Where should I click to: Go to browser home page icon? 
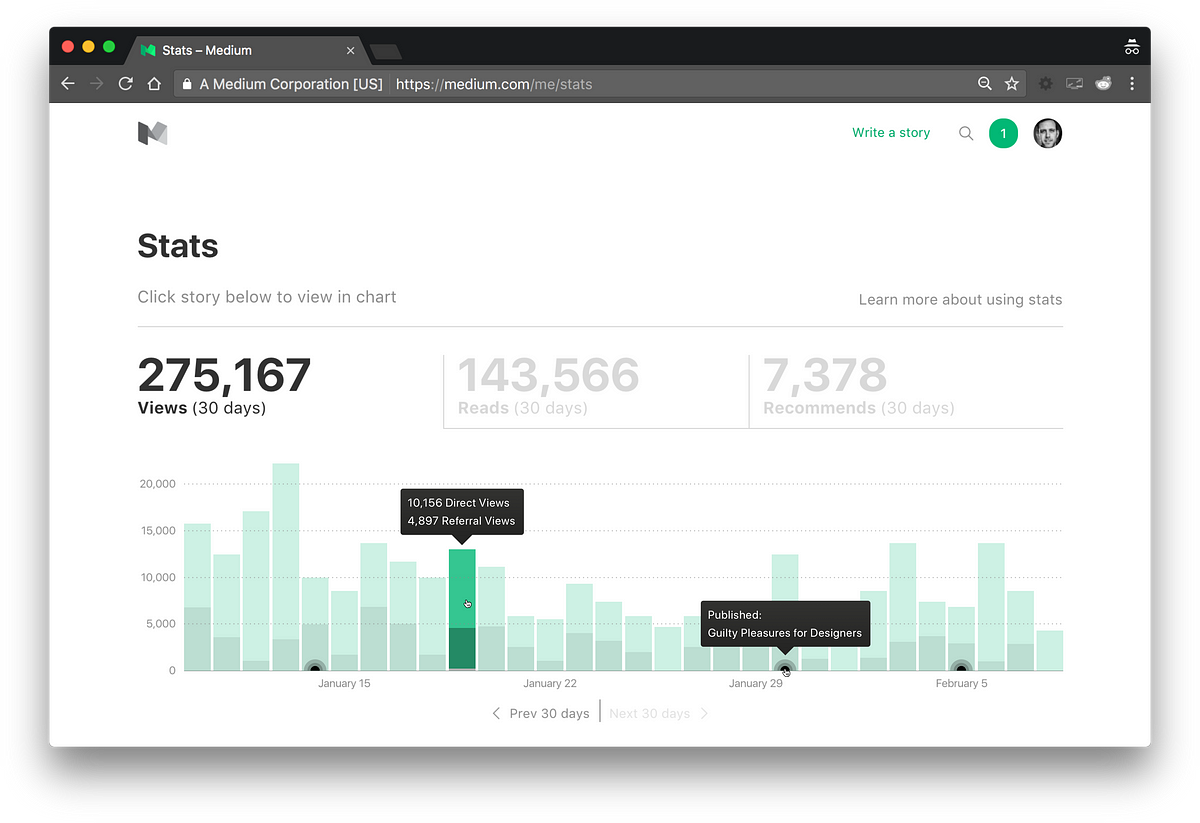click(154, 84)
